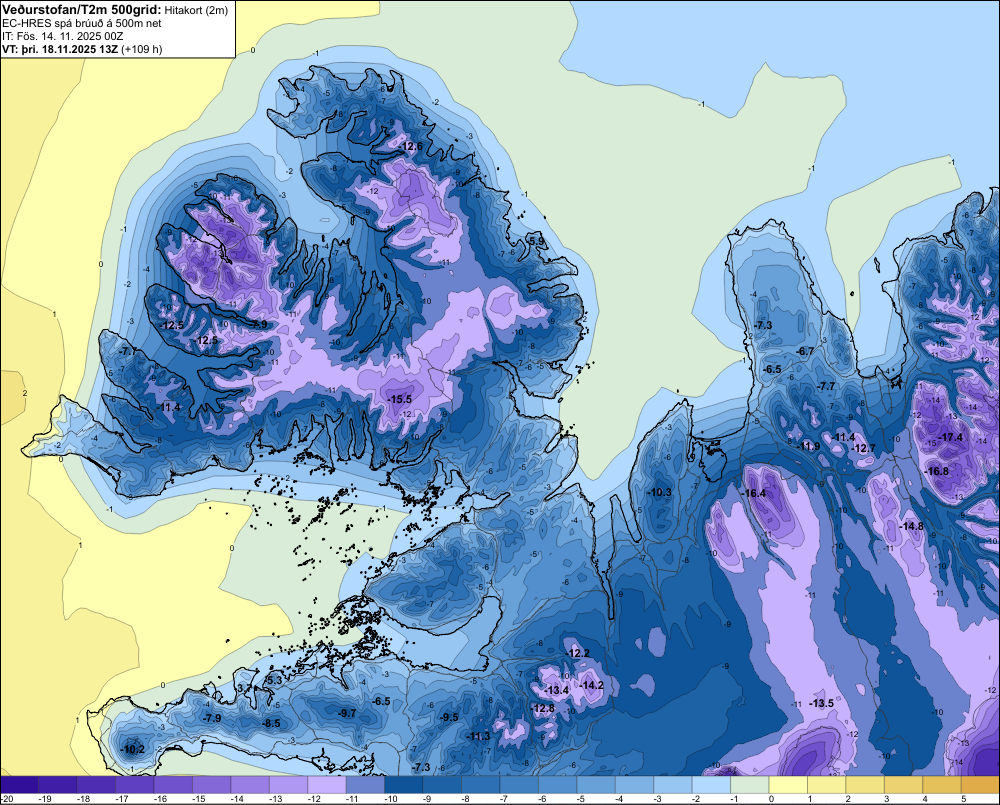The width and height of the screenshot is (1000, 805).
Task: Click the -10.2 temperature label
Action: pos(133,750)
